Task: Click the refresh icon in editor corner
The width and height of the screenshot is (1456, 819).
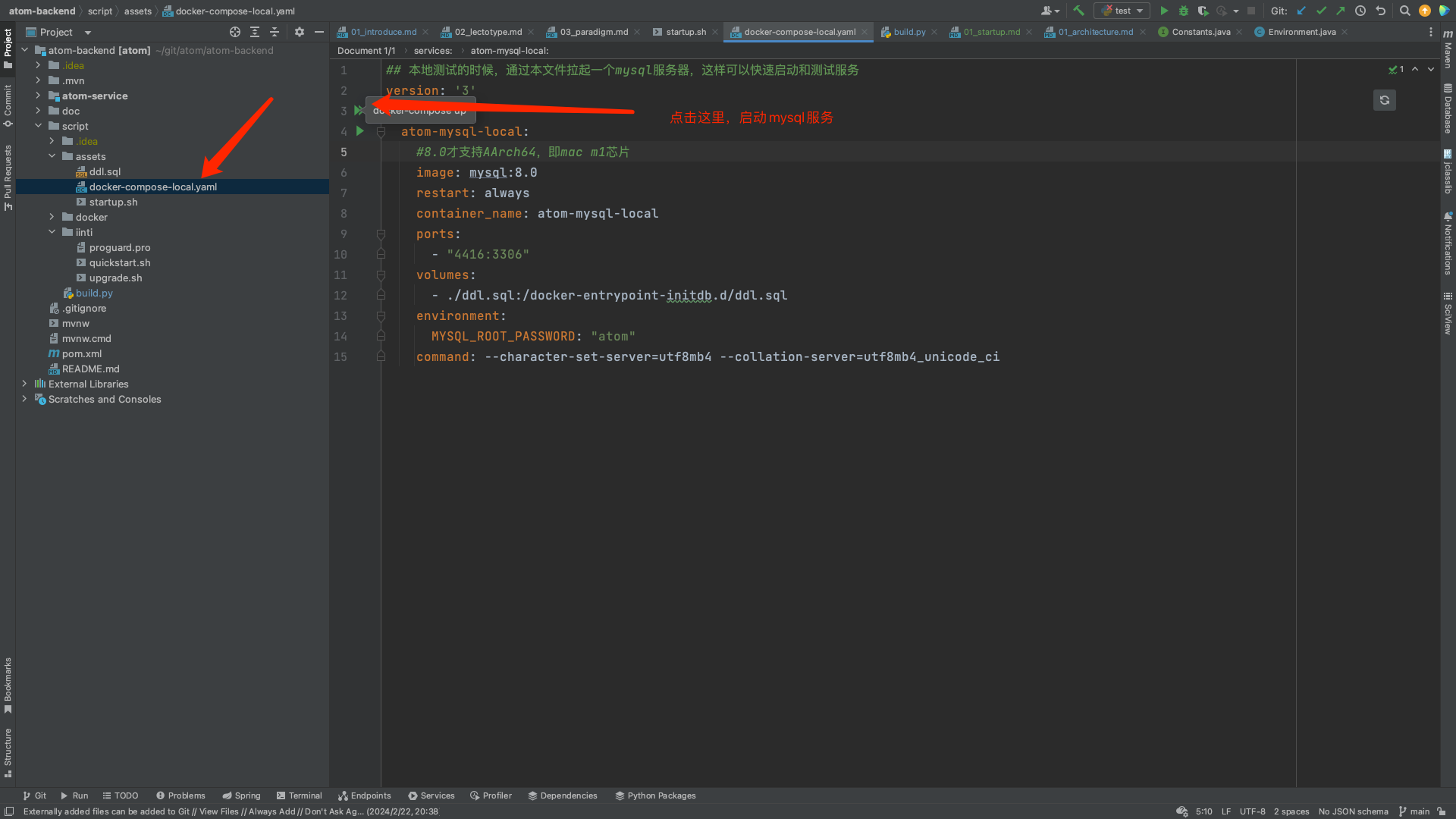Action: pos(1385,100)
